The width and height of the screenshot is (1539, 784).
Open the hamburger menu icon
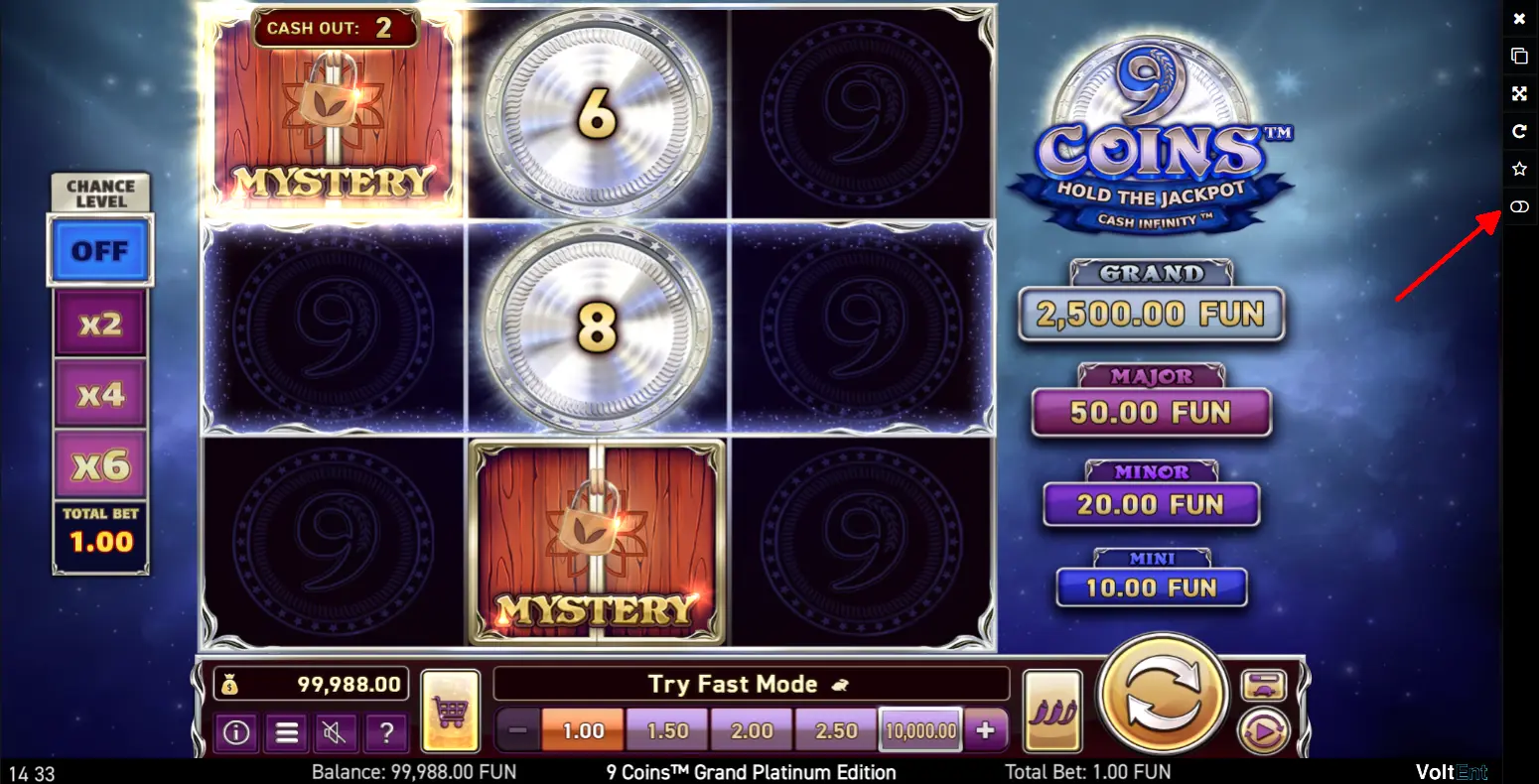[x=287, y=732]
